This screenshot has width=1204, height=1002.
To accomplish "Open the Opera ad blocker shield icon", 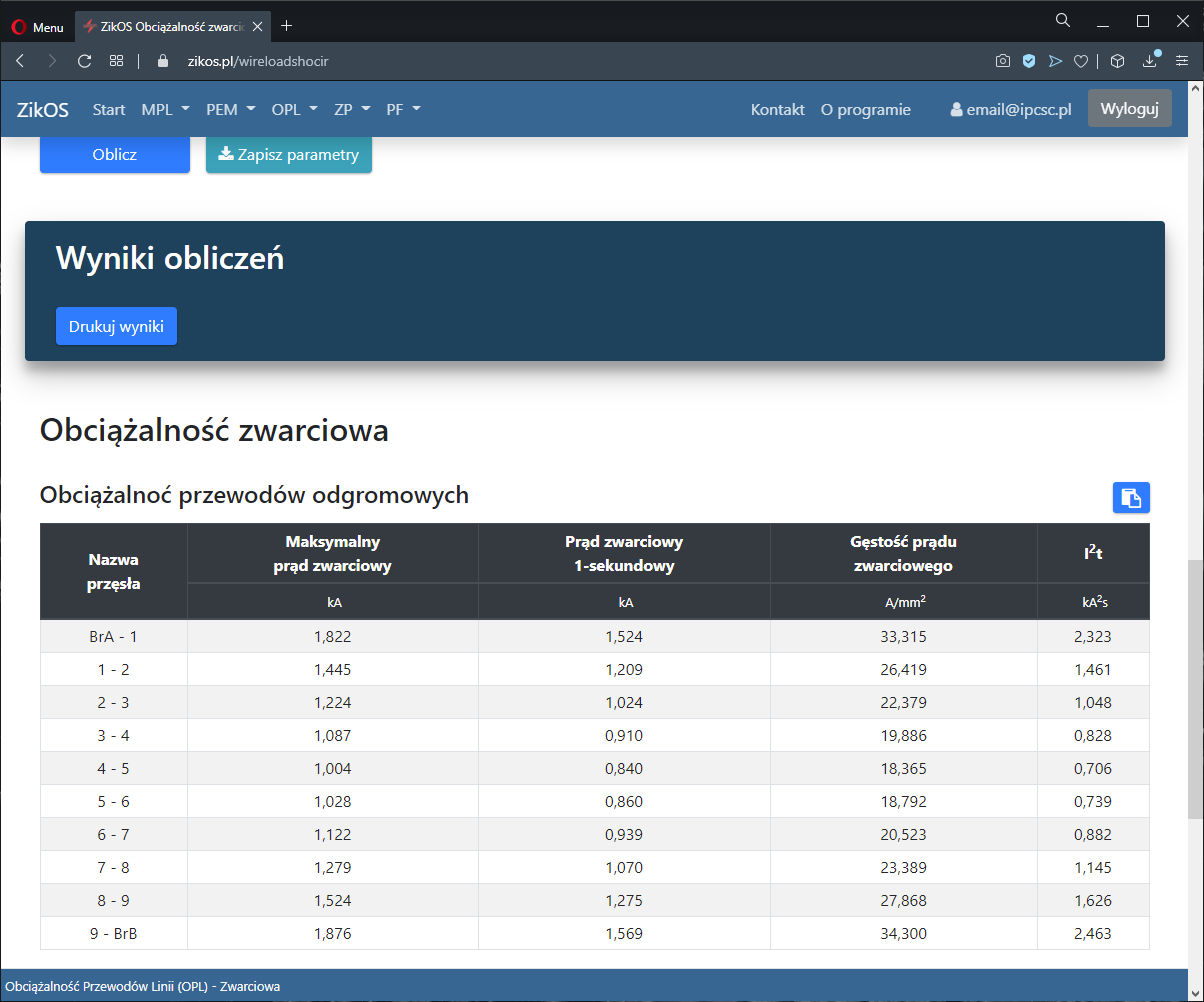I will [x=1029, y=61].
